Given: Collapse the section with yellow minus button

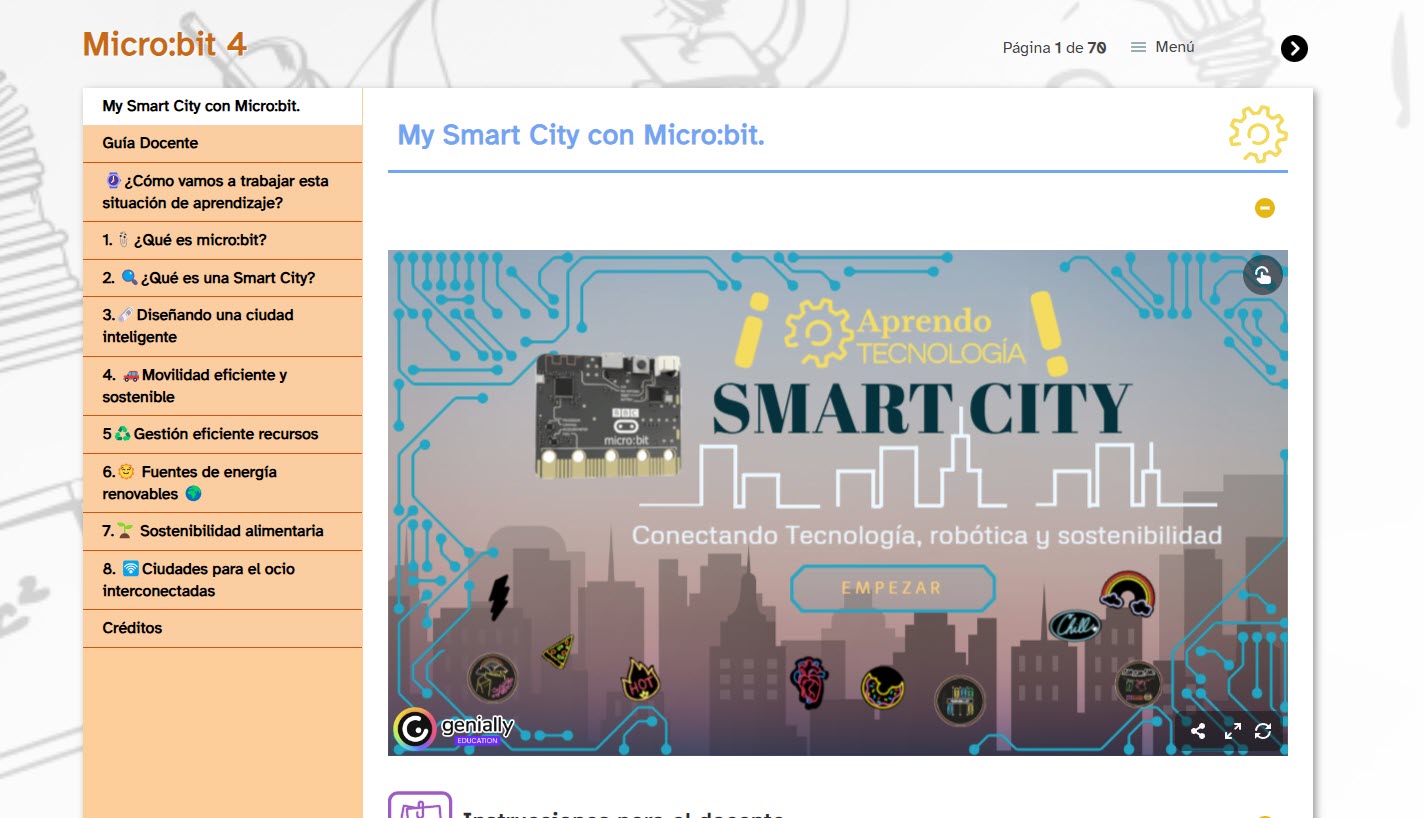Looking at the screenshot, I should click(1265, 208).
